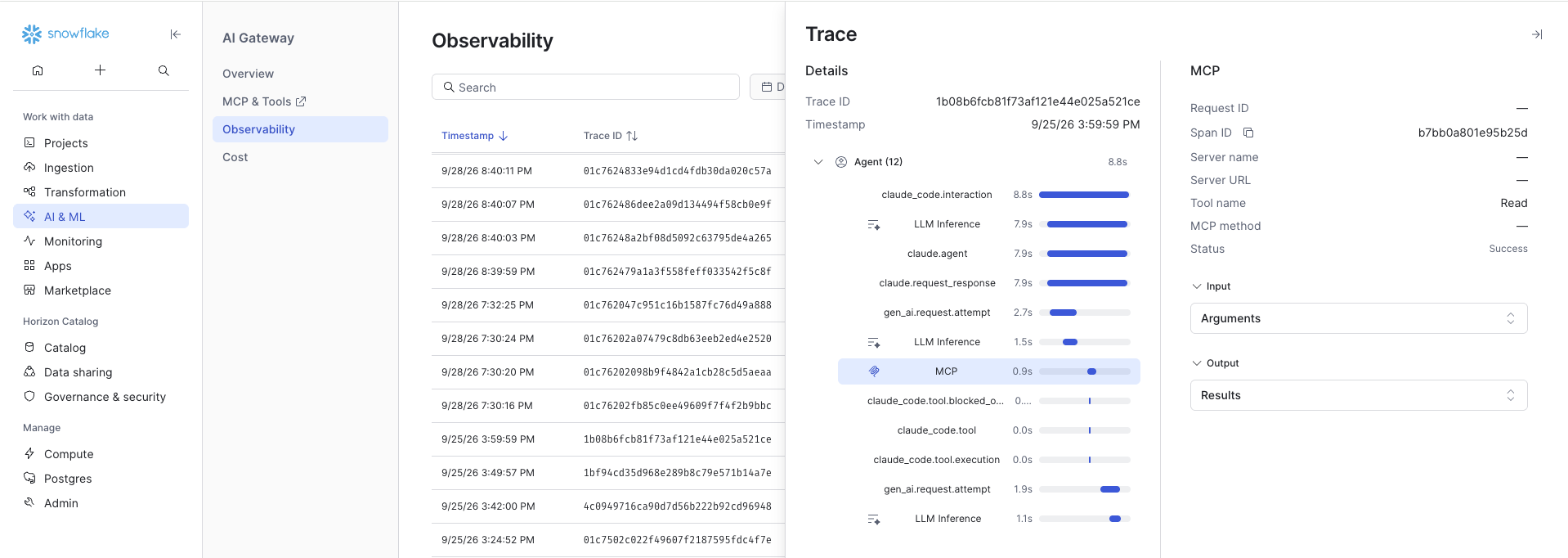This screenshot has height=558, width=1568.
Task: Select the claude.agent span row
Action: (988, 254)
